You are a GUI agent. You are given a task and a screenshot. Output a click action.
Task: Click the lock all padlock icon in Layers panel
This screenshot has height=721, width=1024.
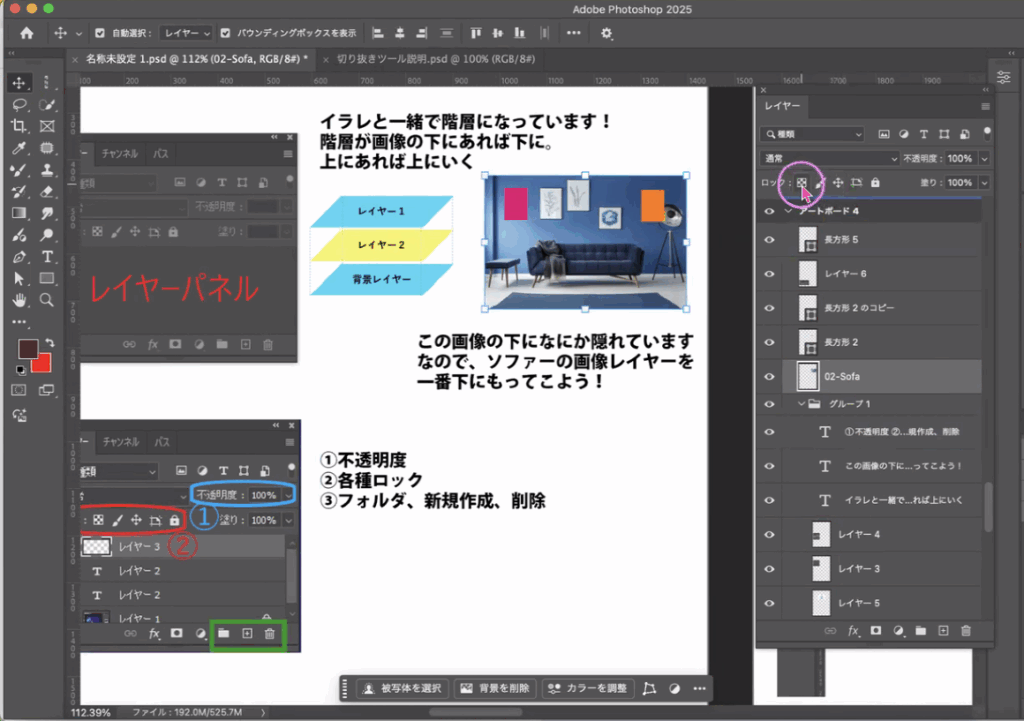[875, 183]
